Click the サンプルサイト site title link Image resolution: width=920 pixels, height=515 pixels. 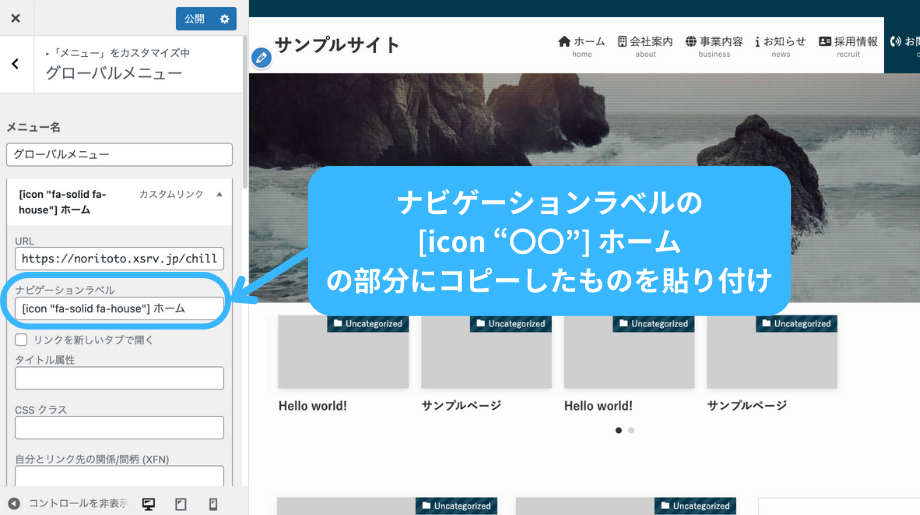(337, 45)
